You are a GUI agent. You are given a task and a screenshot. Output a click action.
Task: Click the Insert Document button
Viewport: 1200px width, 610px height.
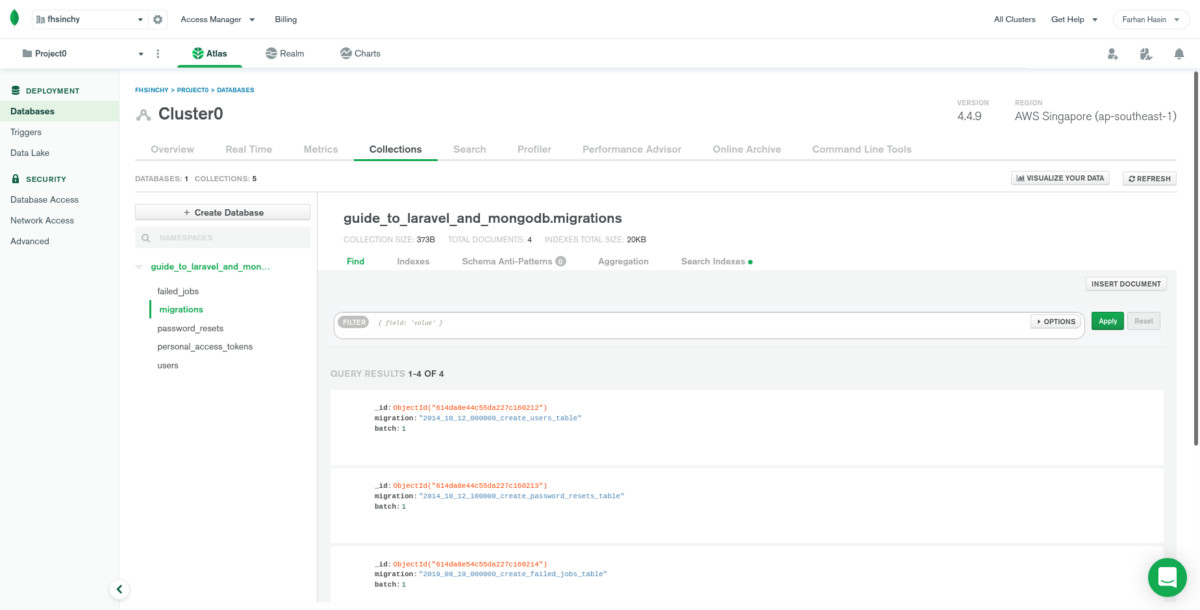[x=1126, y=284]
